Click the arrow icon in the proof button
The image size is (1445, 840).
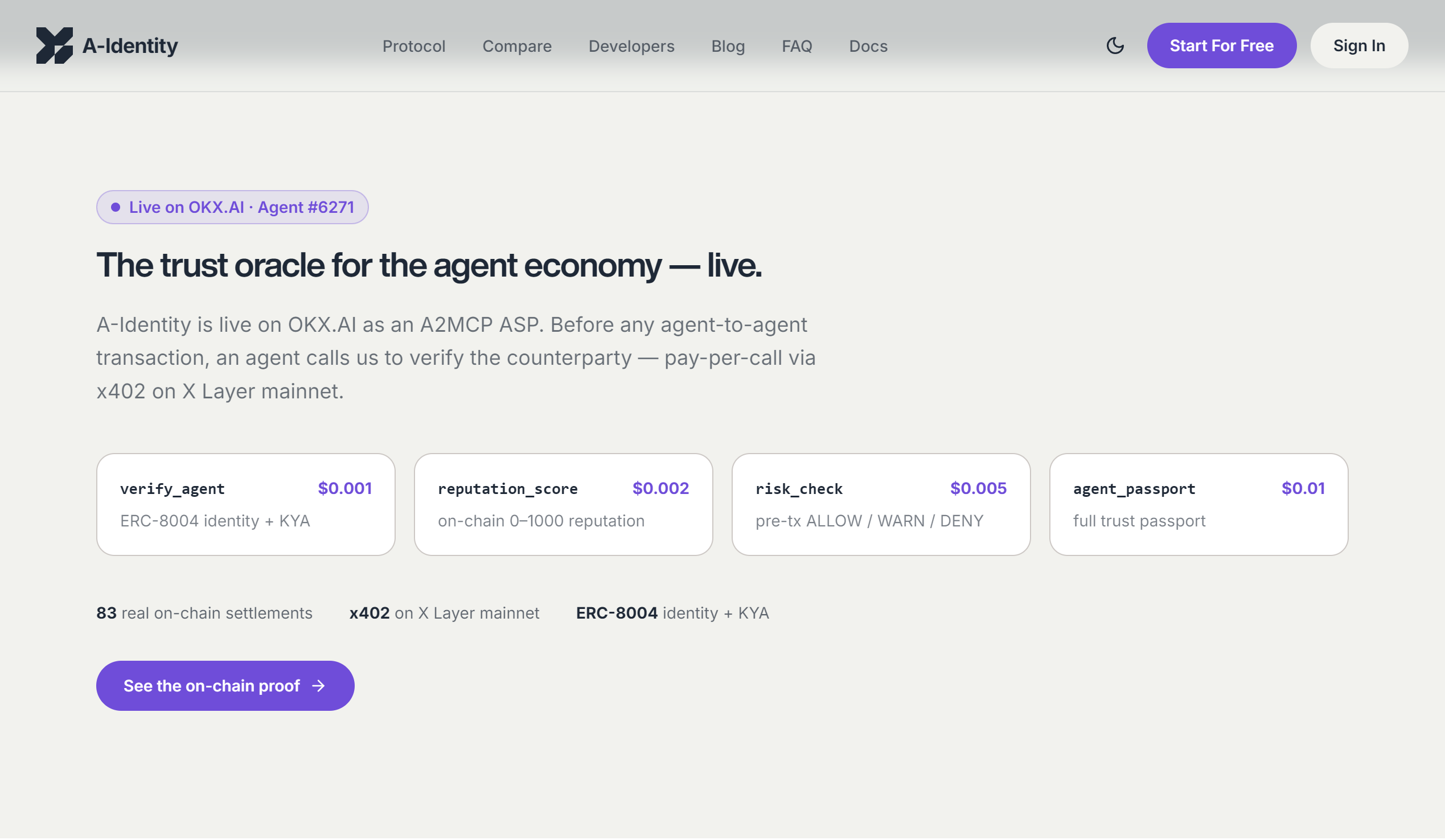tap(319, 686)
